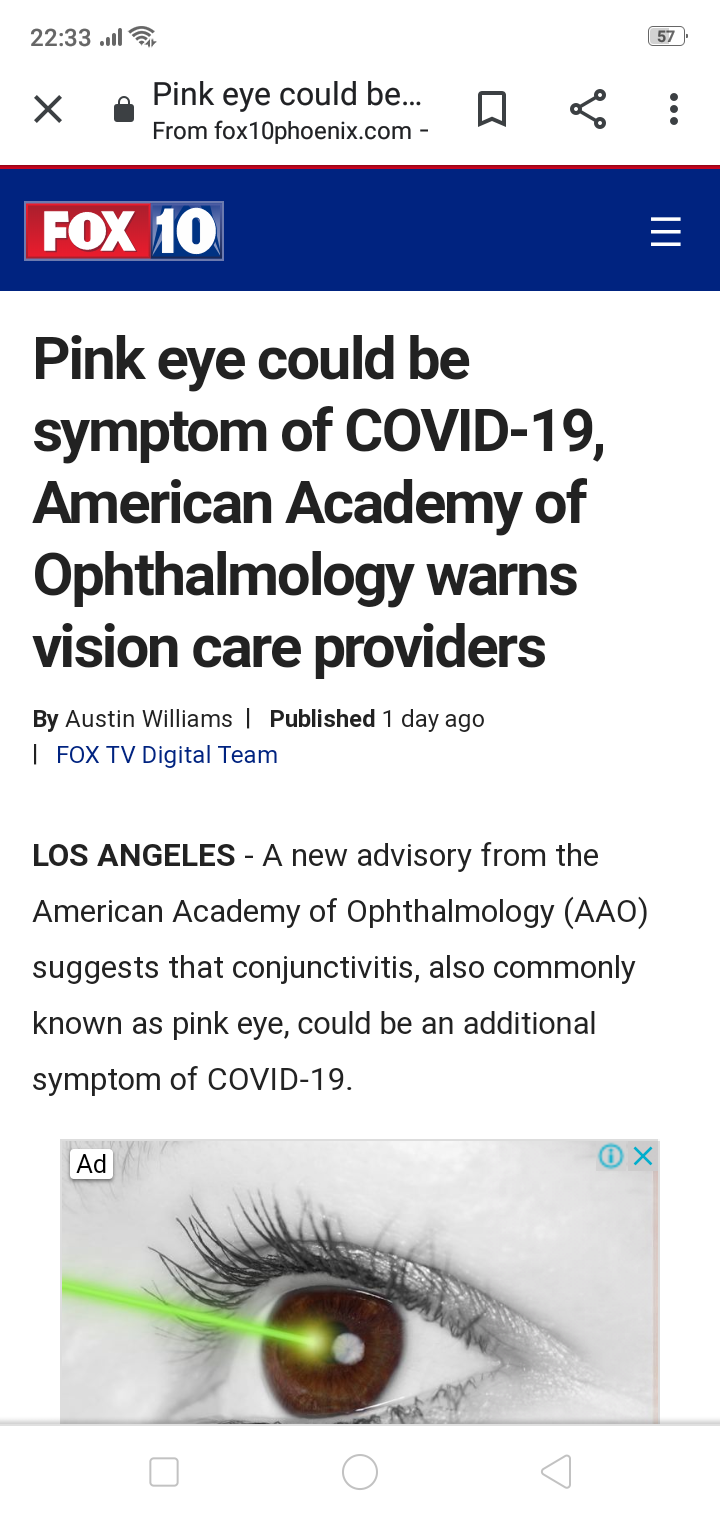Image resolution: width=720 pixels, height=1520 pixels.
Task: Open the three-dot overflow menu
Action: click(674, 109)
